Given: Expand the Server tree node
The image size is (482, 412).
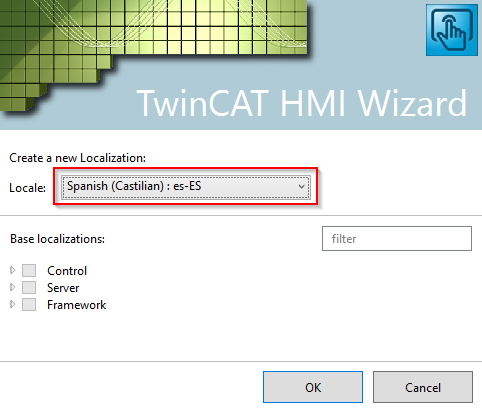Looking at the screenshot, I should click(13, 287).
